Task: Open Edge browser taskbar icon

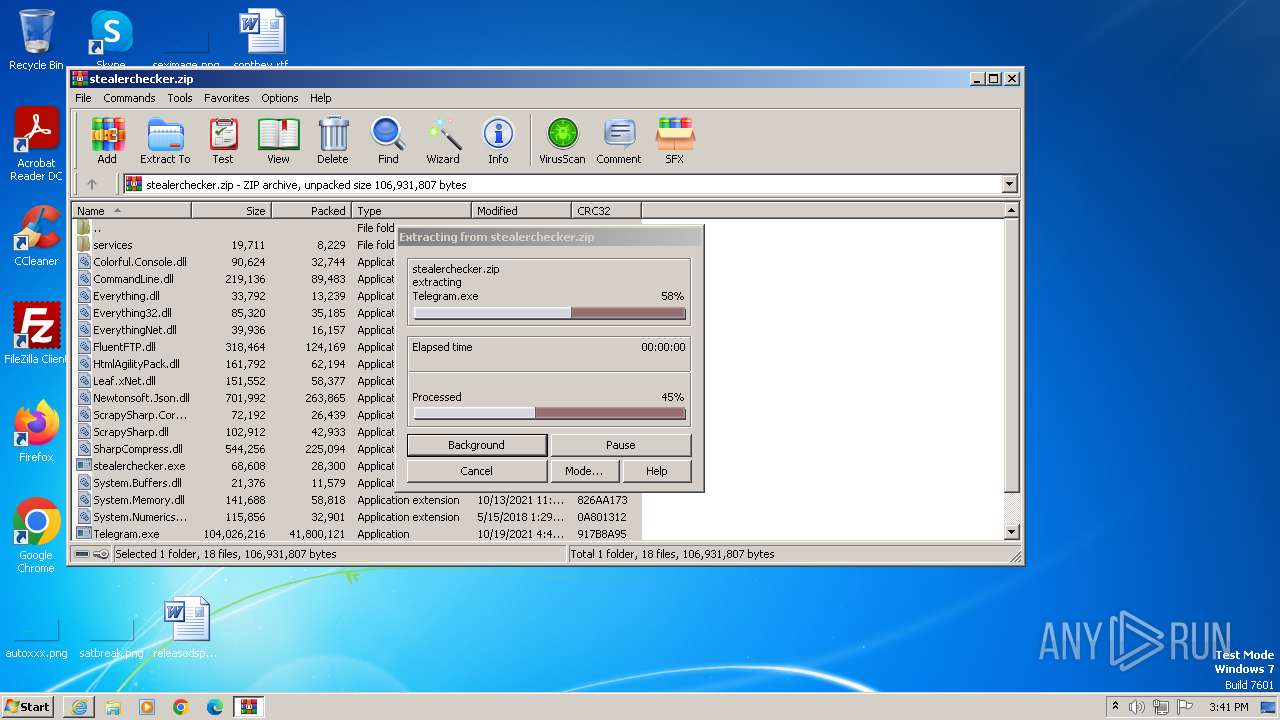Action: click(215, 707)
